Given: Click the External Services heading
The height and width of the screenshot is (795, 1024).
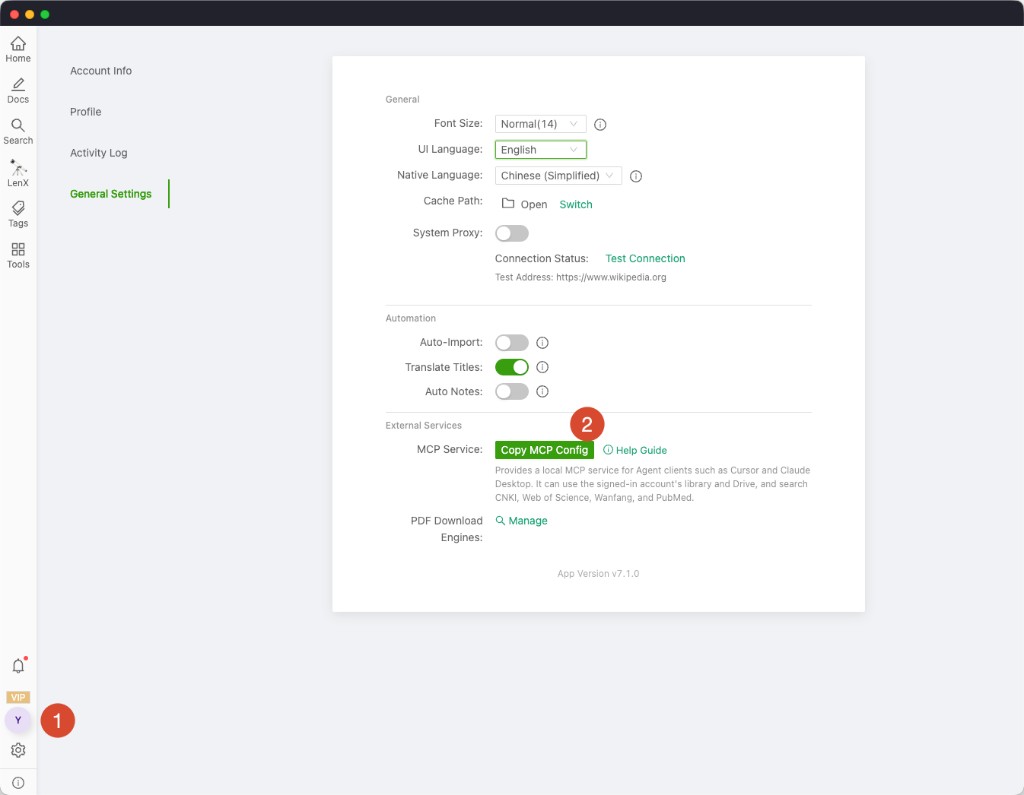Looking at the screenshot, I should [x=423, y=425].
